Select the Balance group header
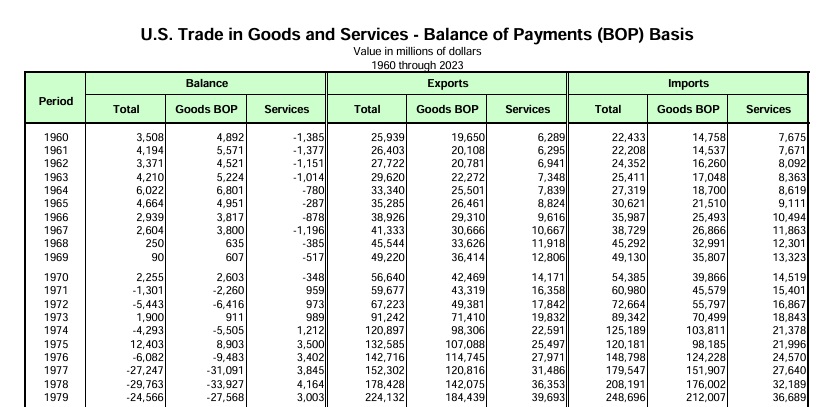 point(206,84)
